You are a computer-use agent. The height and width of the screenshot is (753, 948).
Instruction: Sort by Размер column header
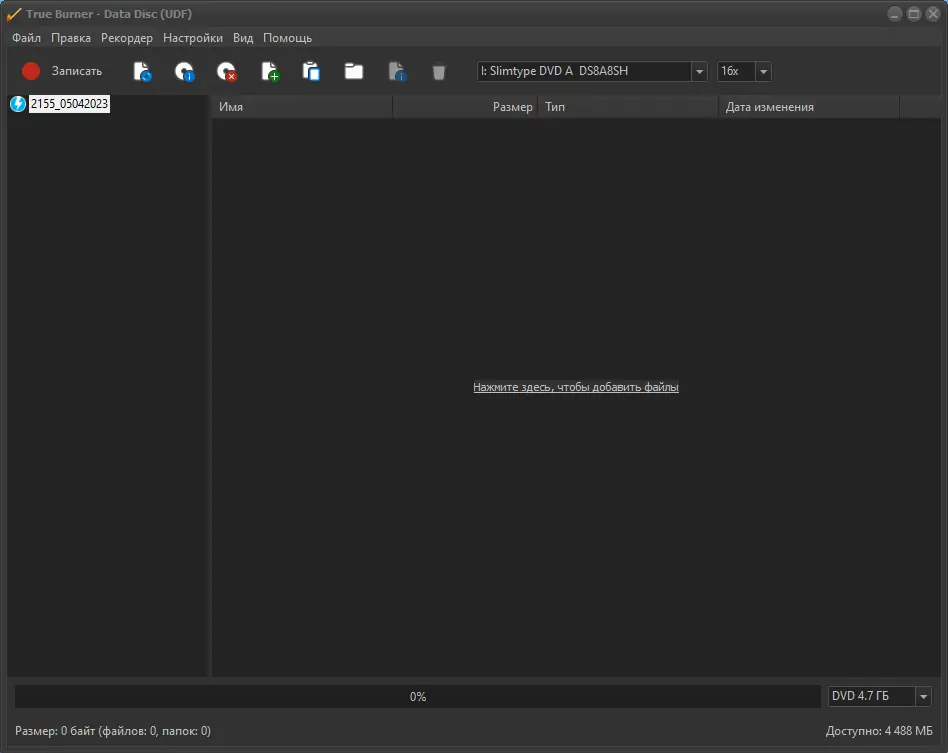(465, 107)
